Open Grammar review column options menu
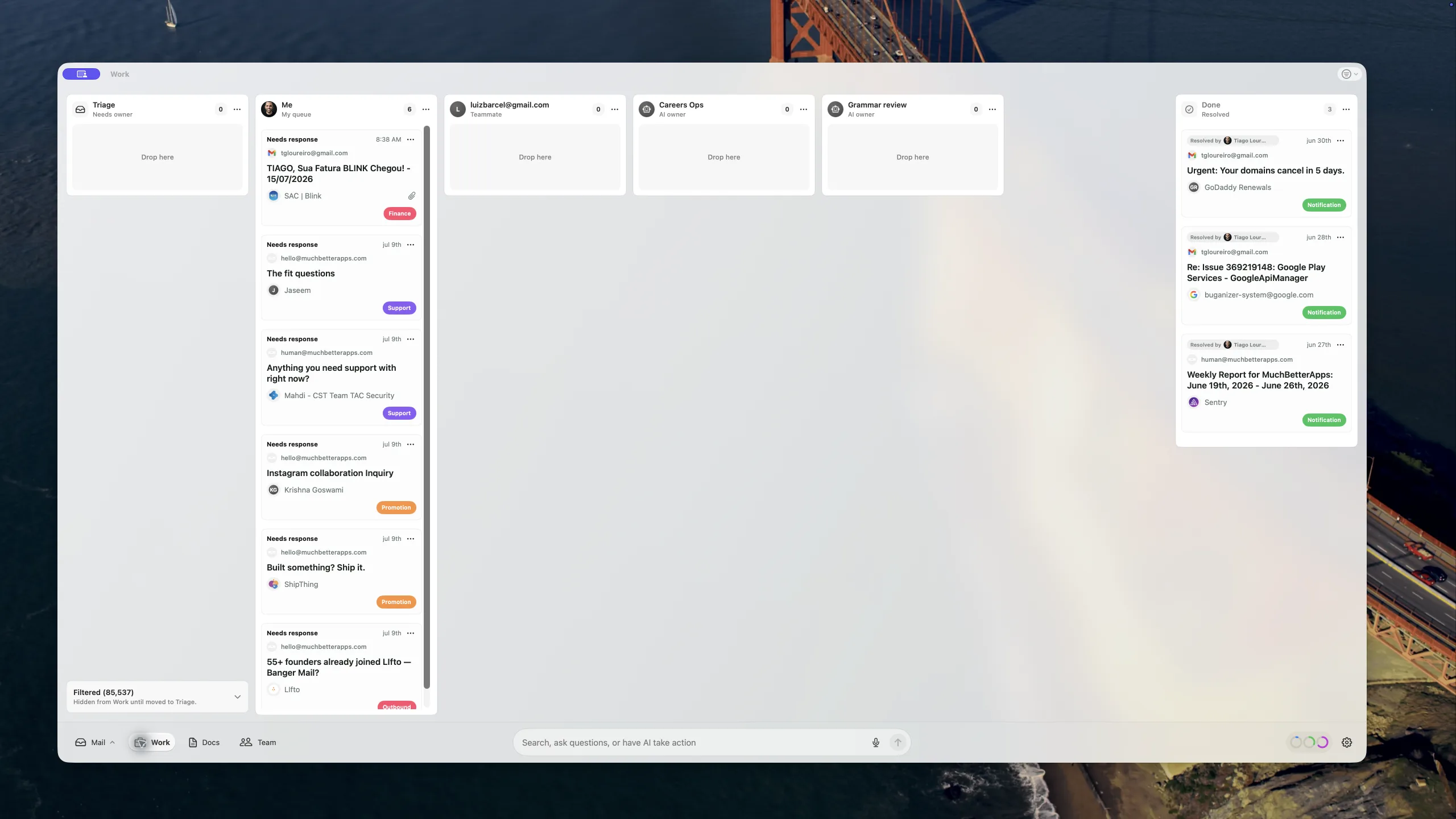Image resolution: width=1456 pixels, height=819 pixels. [992, 109]
